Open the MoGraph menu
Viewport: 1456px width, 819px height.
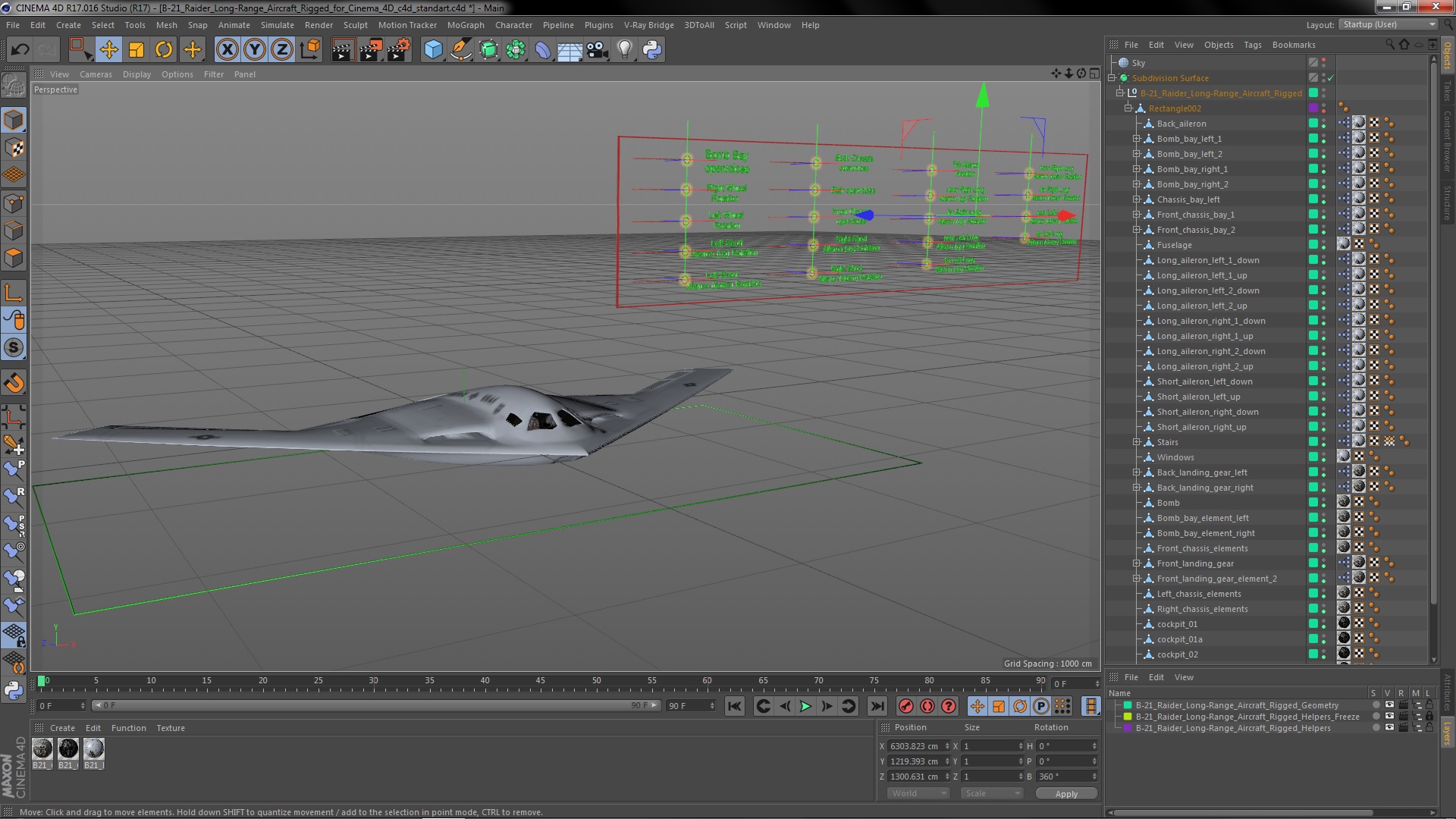click(x=465, y=25)
